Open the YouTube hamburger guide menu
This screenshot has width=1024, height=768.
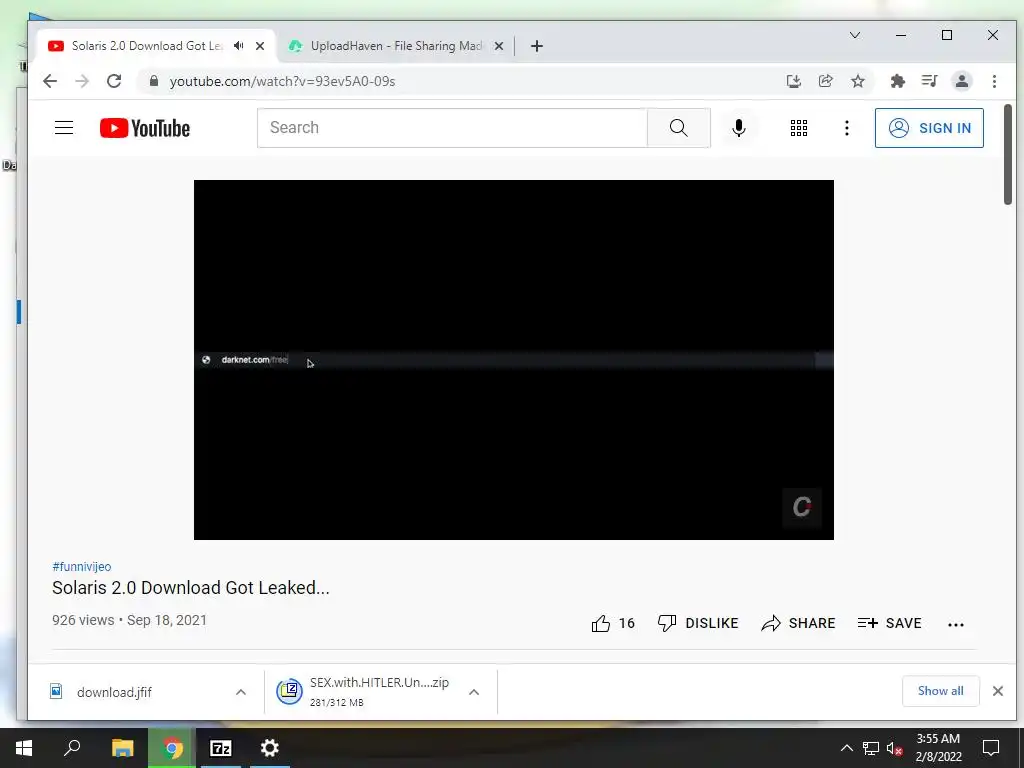(64, 127)
